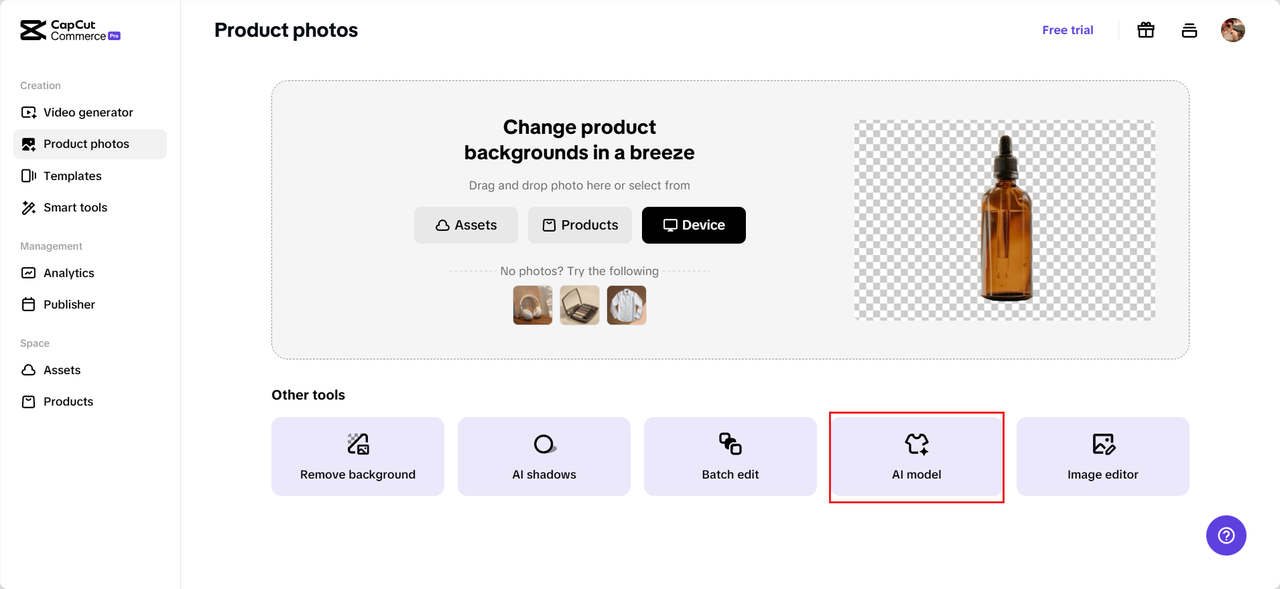The height and width of the screenshot is (589, 1280).
Task: Launch the AI shadows tool
Action: (544, 456)
